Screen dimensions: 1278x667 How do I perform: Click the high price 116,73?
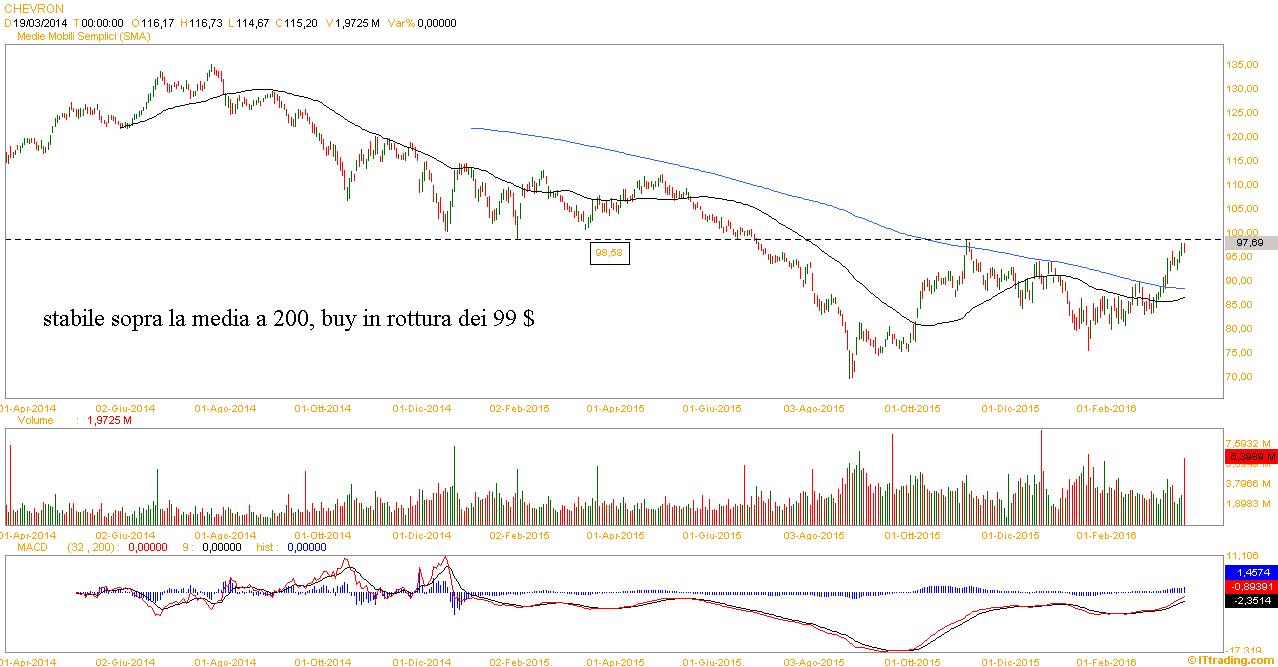[207, 22]
